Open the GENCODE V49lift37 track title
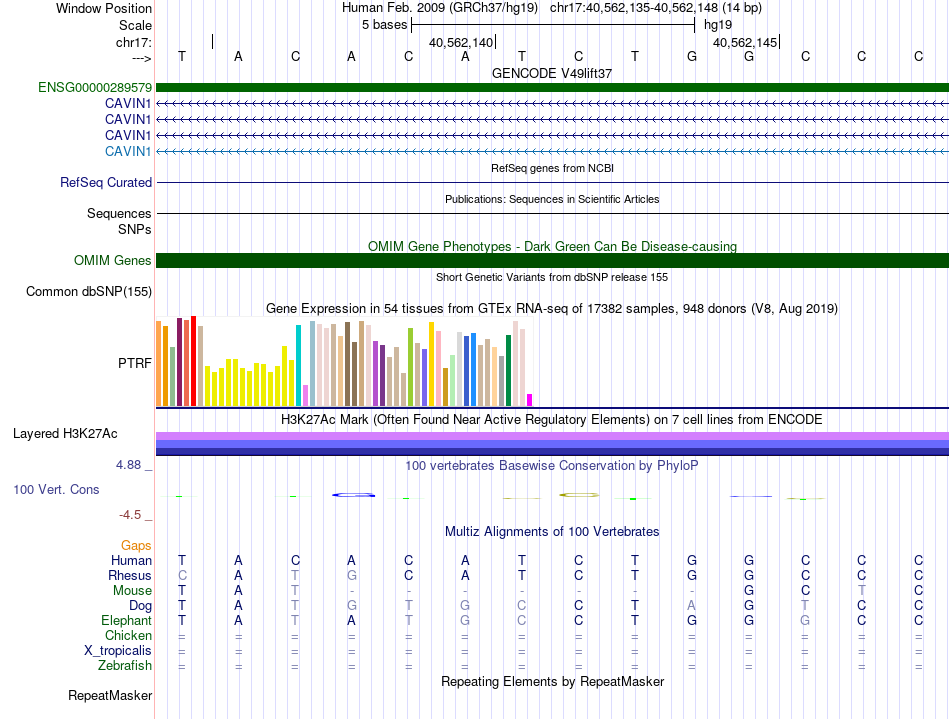 (552, 73)
